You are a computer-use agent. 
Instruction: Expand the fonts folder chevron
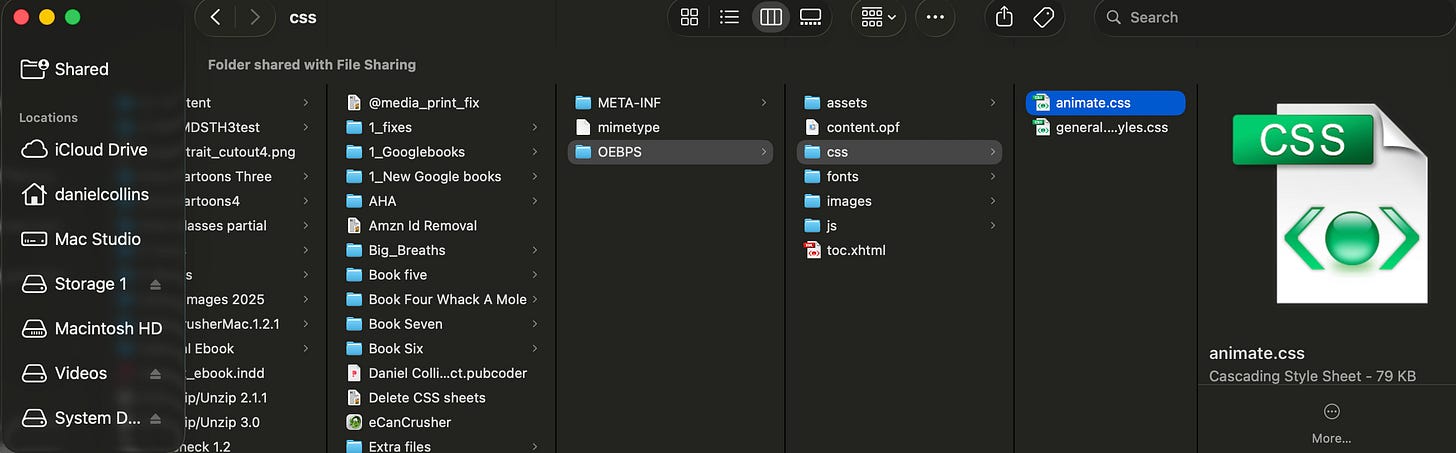pos(993,176)
